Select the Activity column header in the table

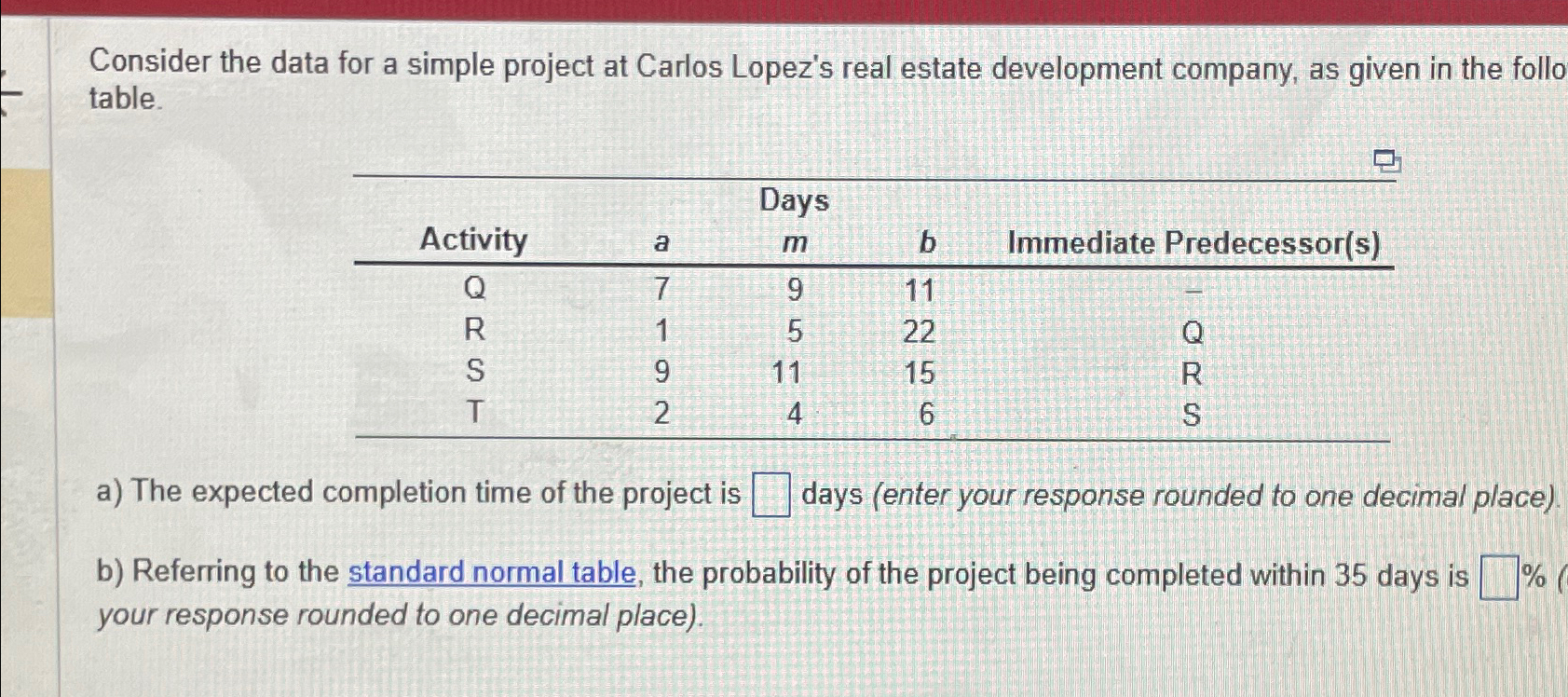475,241
